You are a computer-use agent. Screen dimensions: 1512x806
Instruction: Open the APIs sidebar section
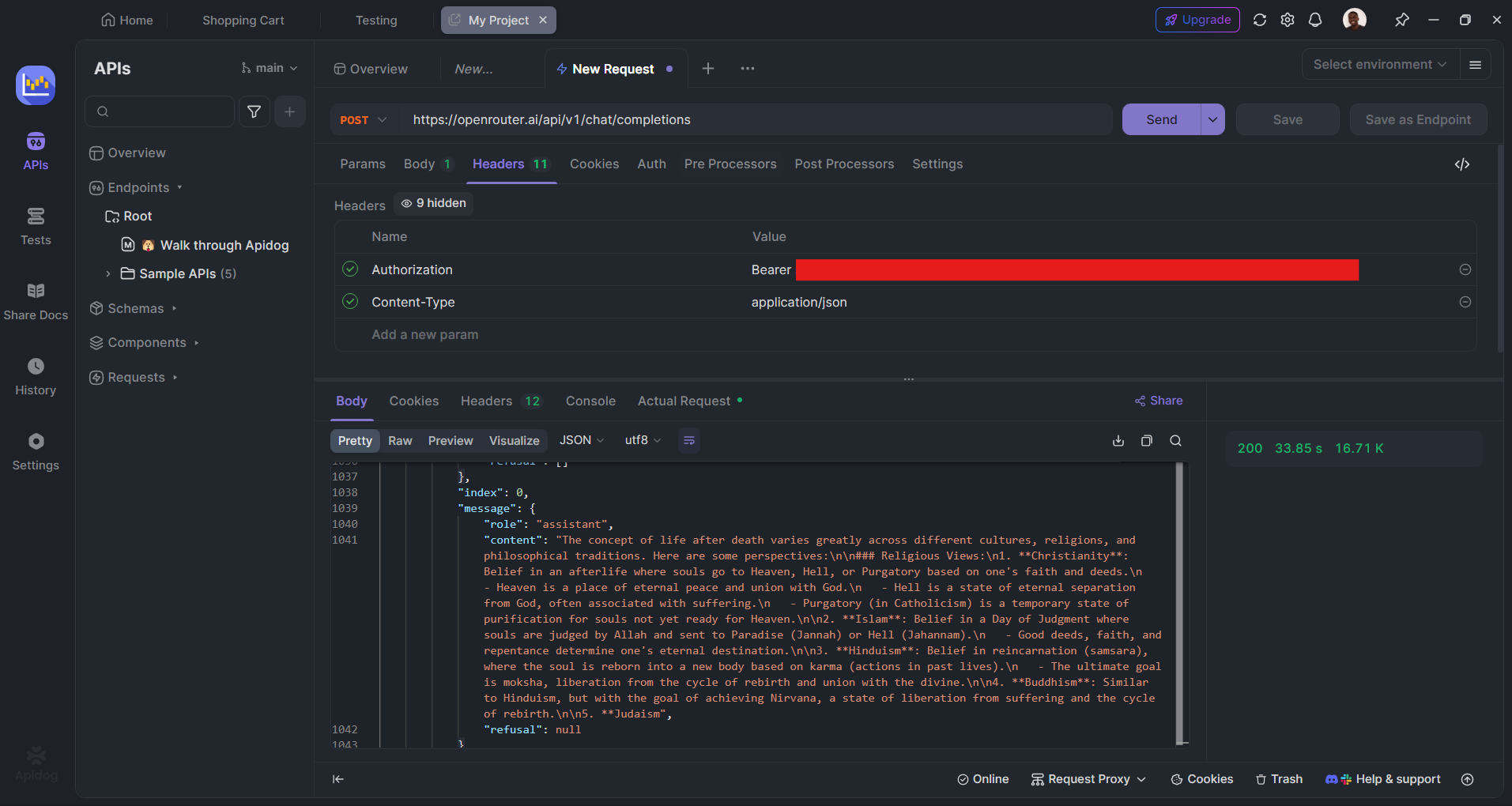pyautogui.click(x=36, y=151)
